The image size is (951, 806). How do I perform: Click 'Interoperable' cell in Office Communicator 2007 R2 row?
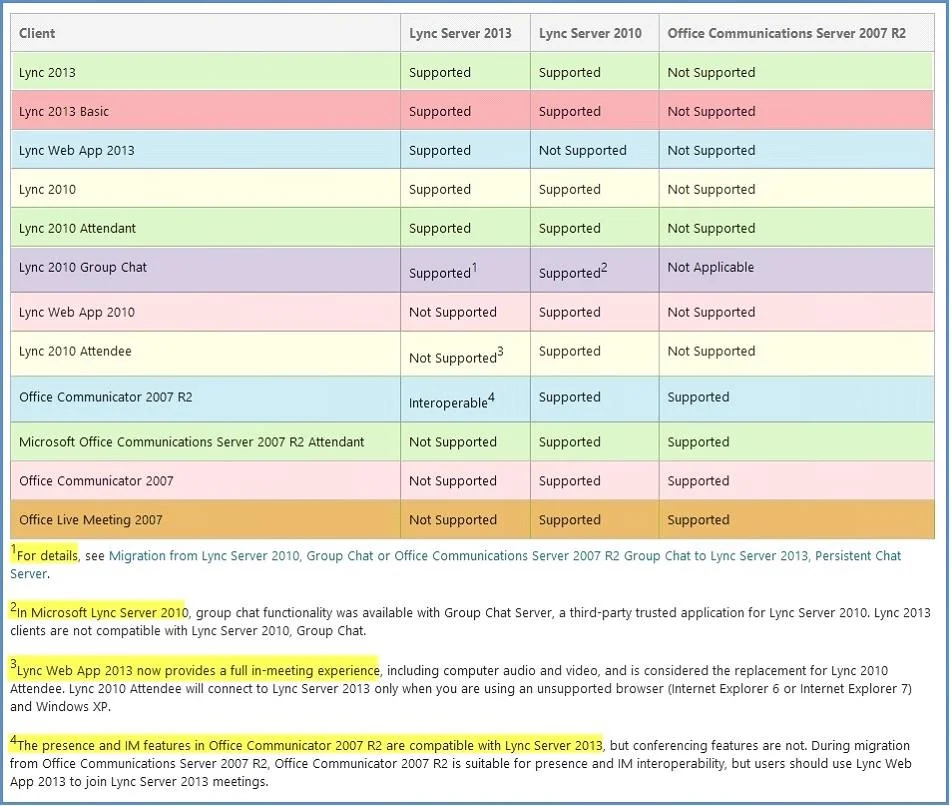click(x=465, y=399)
